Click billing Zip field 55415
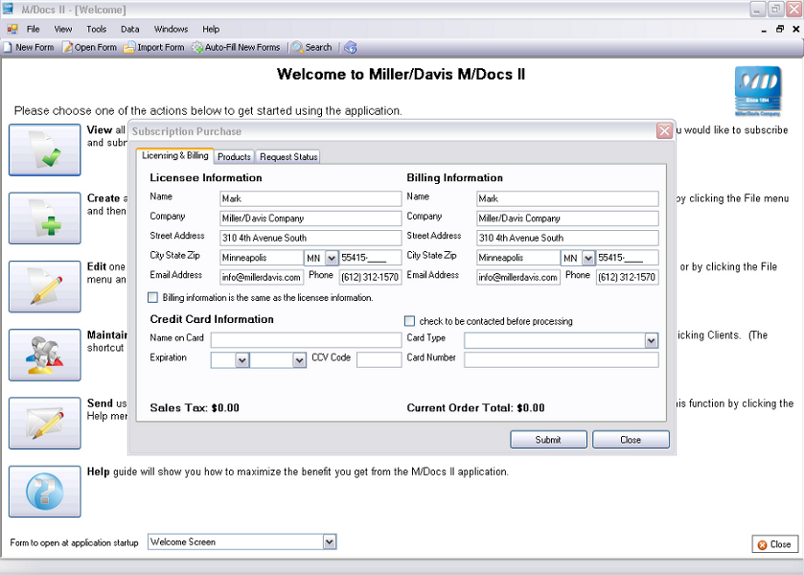This screenshot has height=575, width=804. (627, 257)
